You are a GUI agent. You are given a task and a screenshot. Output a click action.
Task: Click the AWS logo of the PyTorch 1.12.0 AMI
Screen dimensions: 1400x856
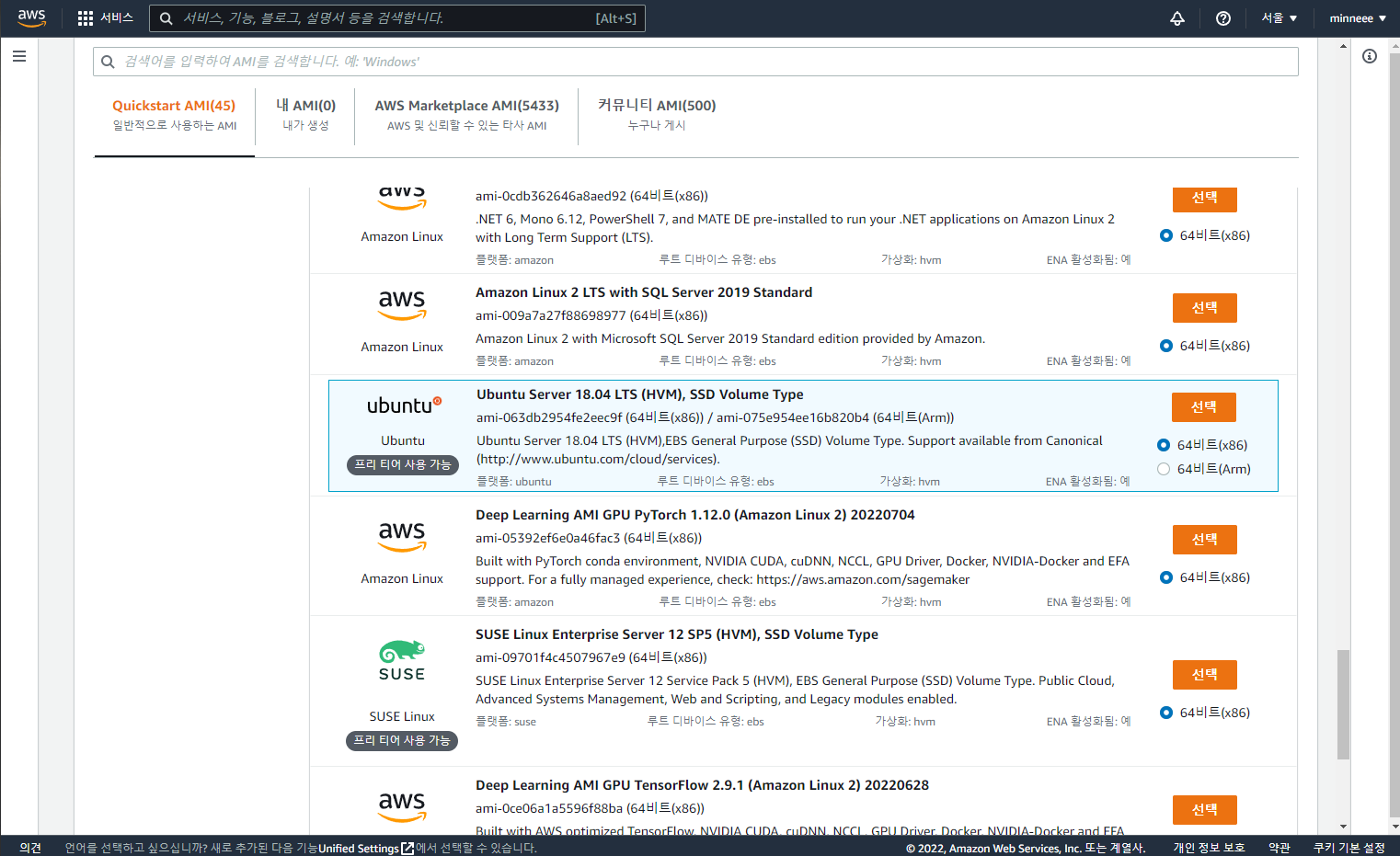click(x=402, y=536)
